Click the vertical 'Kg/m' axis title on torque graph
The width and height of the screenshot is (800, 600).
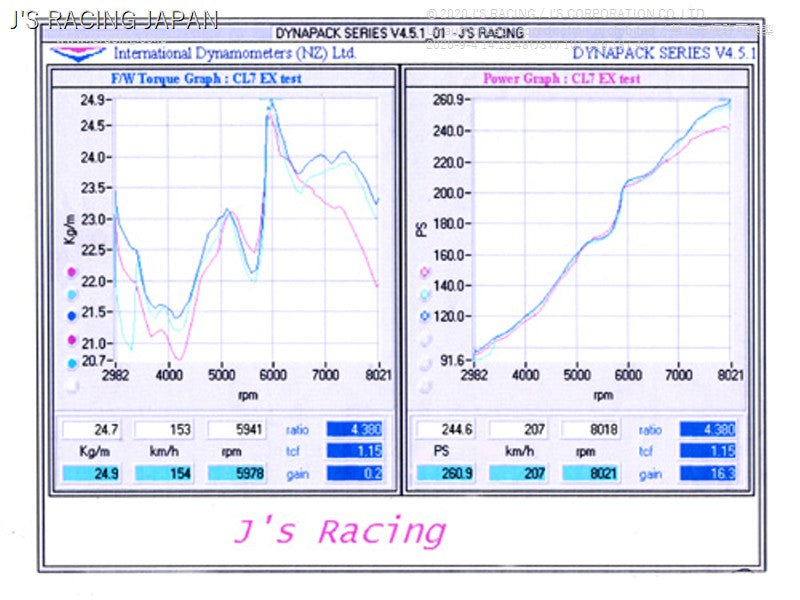(x=70, y=228)
